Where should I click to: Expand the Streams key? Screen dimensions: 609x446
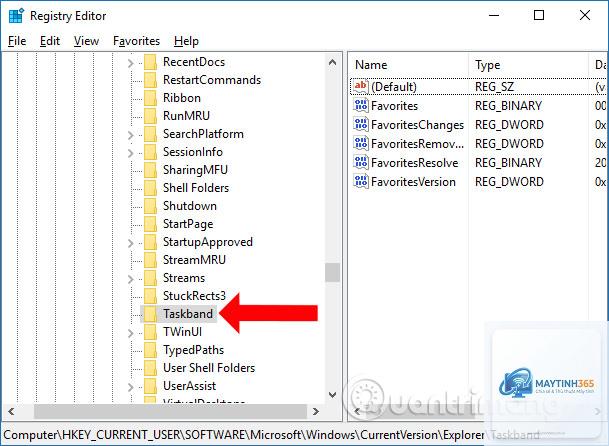[x=130, y=279]
